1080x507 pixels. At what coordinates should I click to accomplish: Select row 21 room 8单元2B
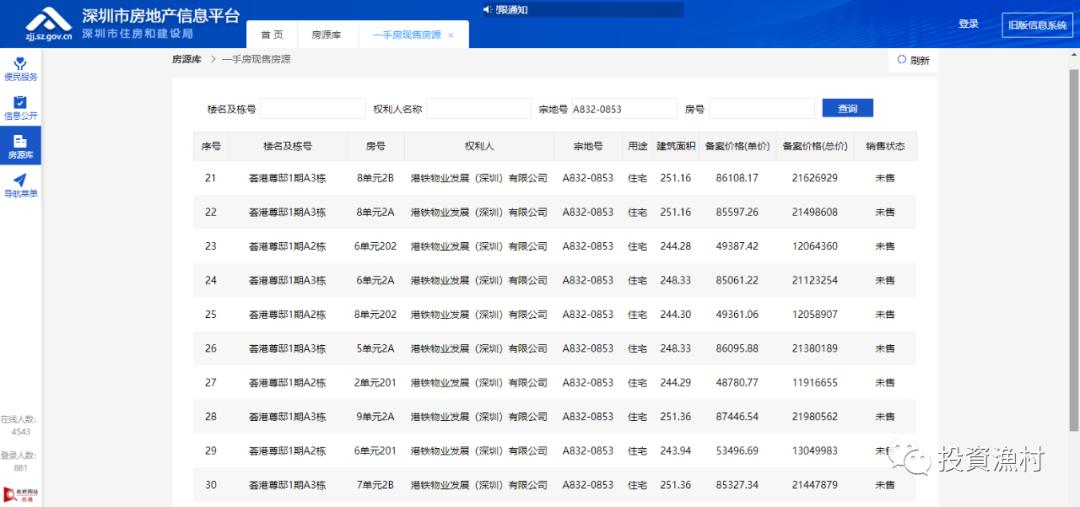tap(375, 178)
